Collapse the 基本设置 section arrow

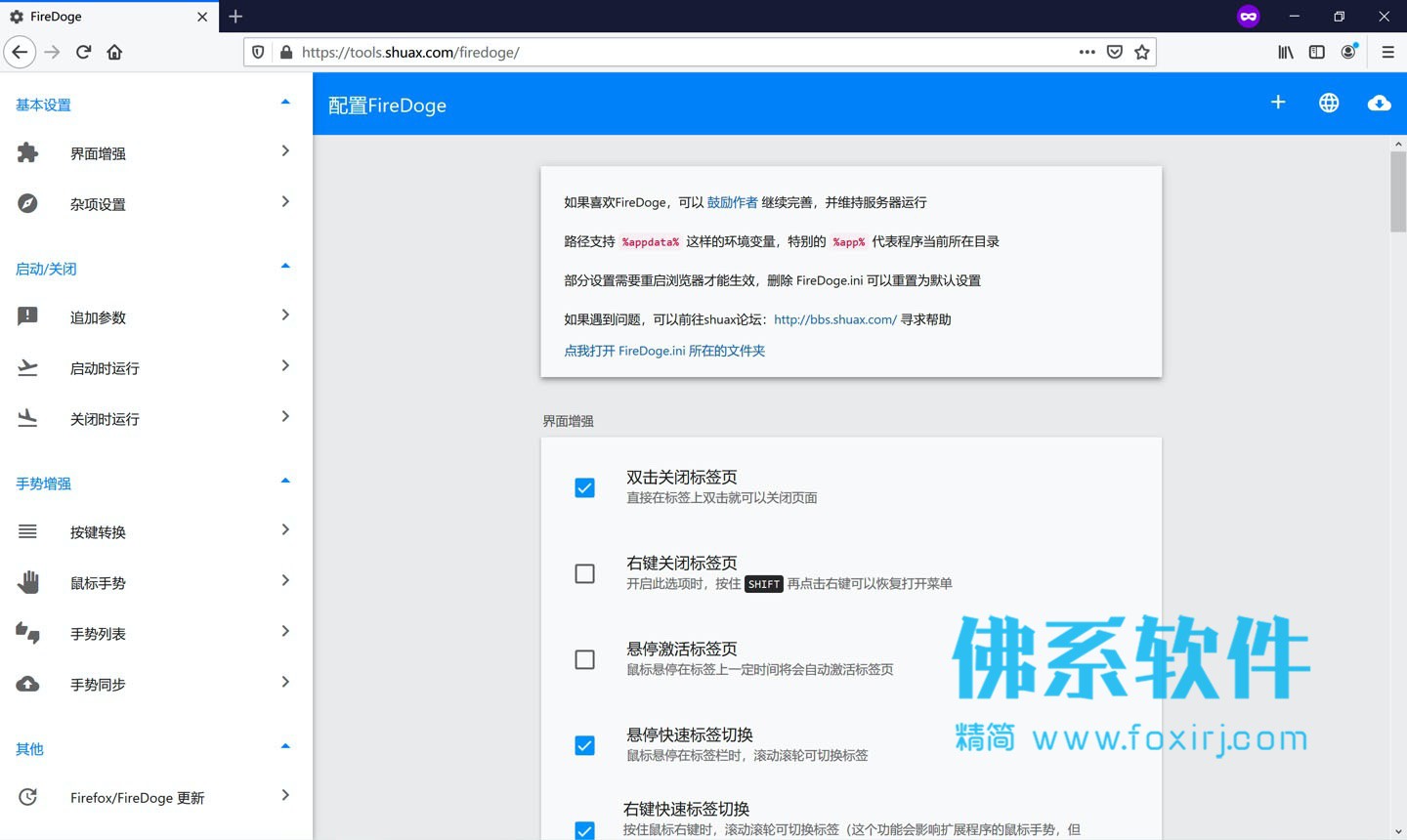285,102
